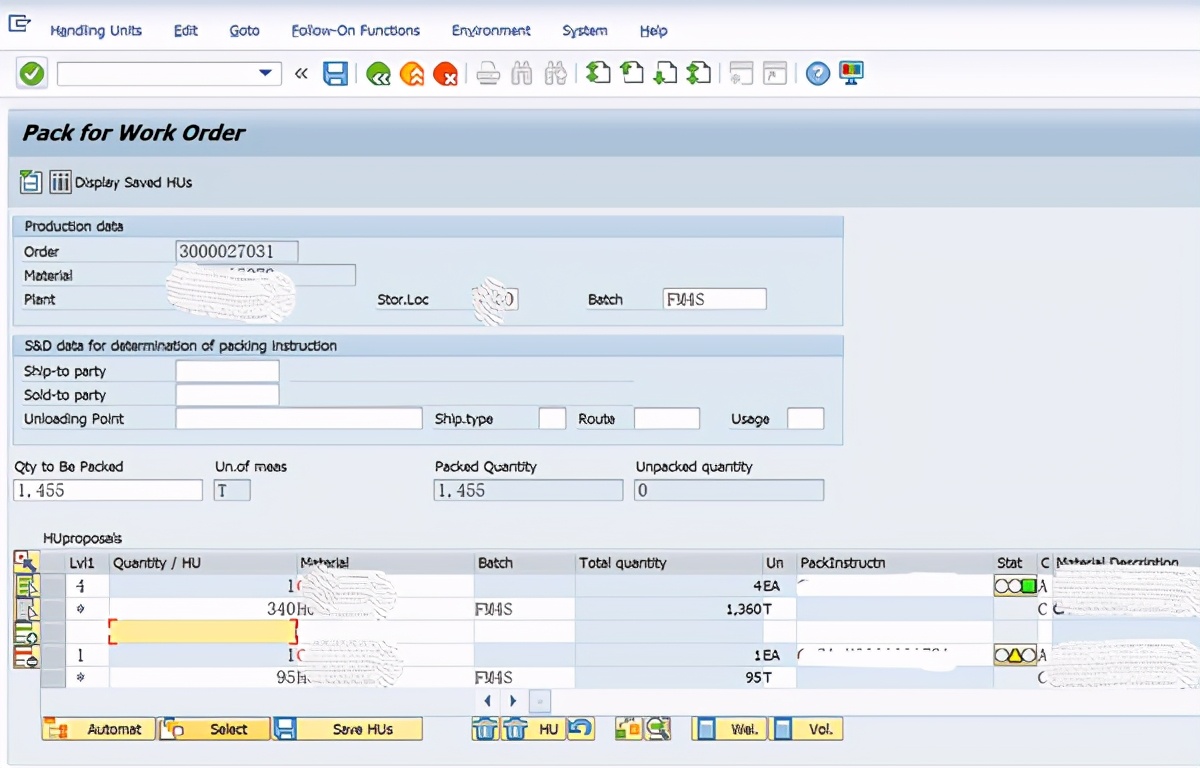The width and height of the screenshot is (1200, 768).
Task: Click the yellow traffic light status icon
Action: 1015,655
